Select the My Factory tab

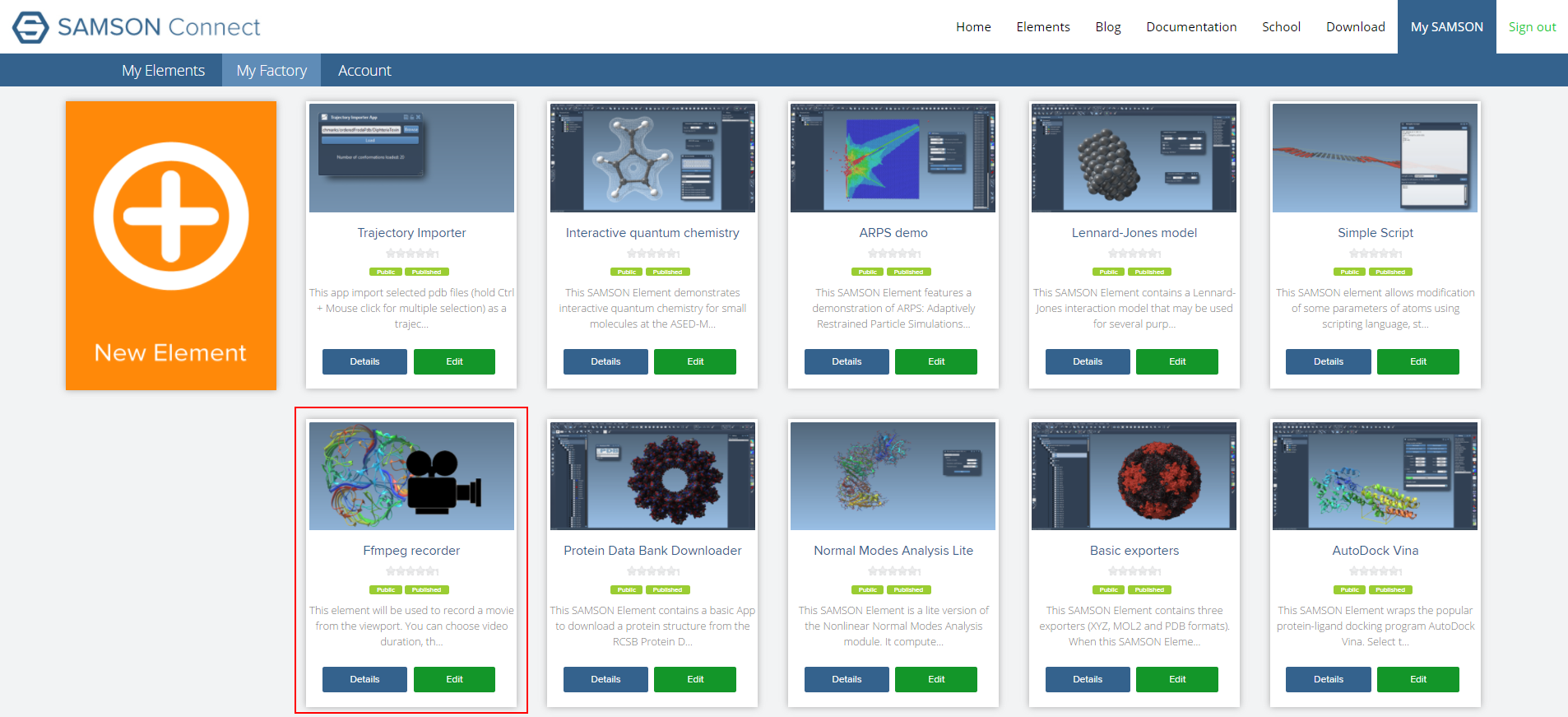pyautogui.click(x=271, y=71)
